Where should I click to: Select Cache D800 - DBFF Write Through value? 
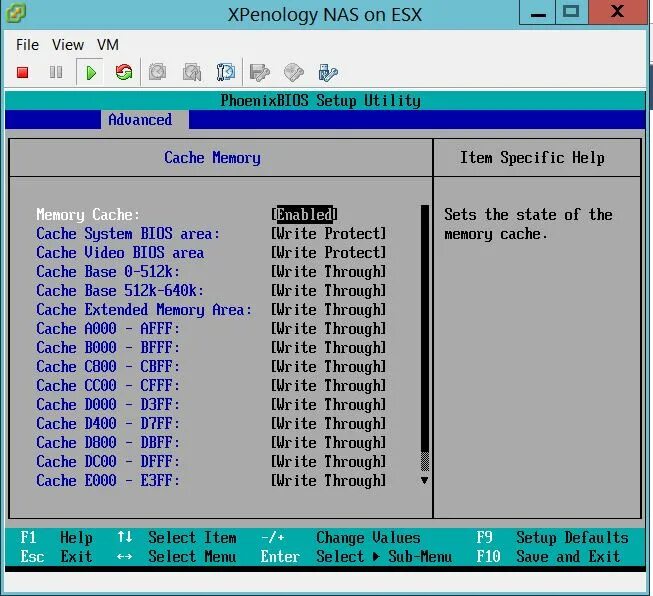[329, 442]
